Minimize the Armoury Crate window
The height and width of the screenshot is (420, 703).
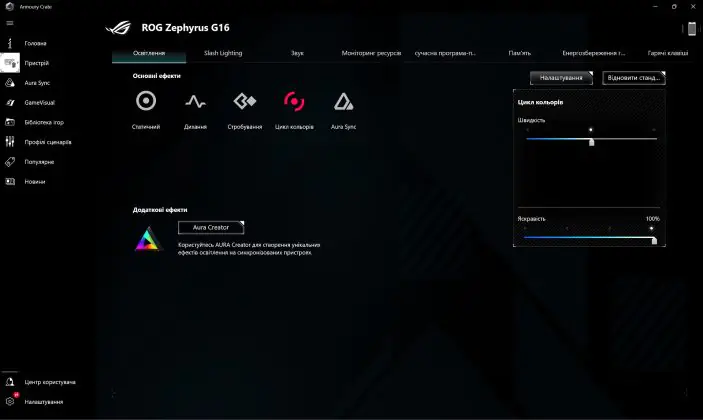(655, 7)
